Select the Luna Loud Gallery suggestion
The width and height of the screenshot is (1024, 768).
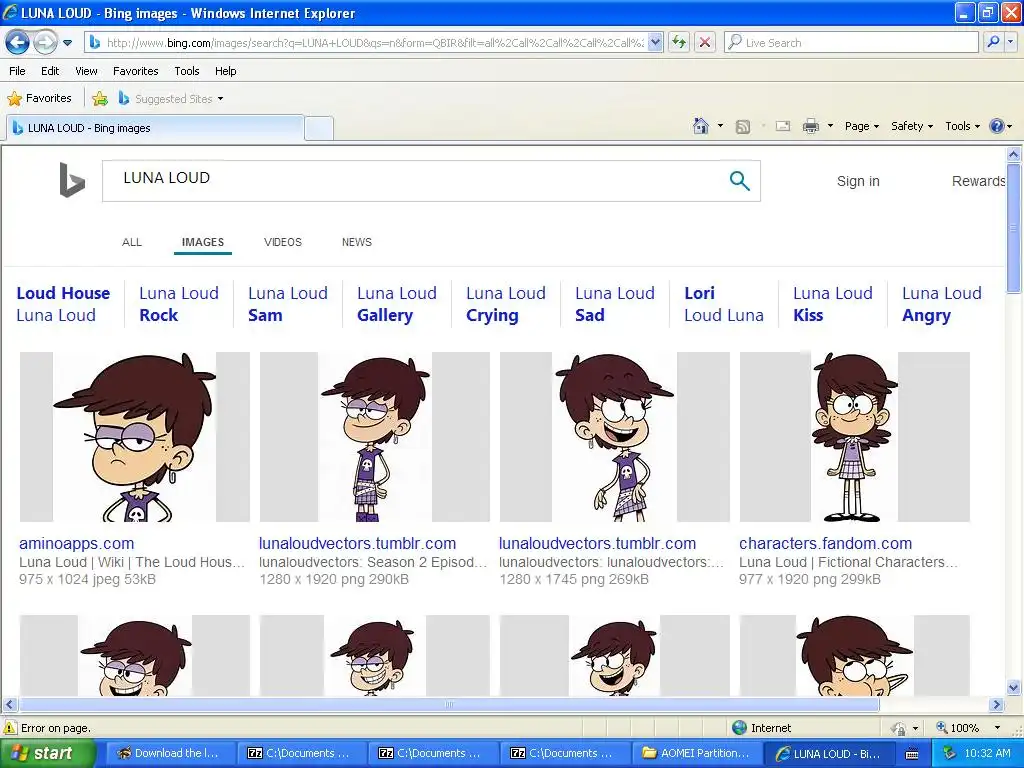click(x=396, y=304)
